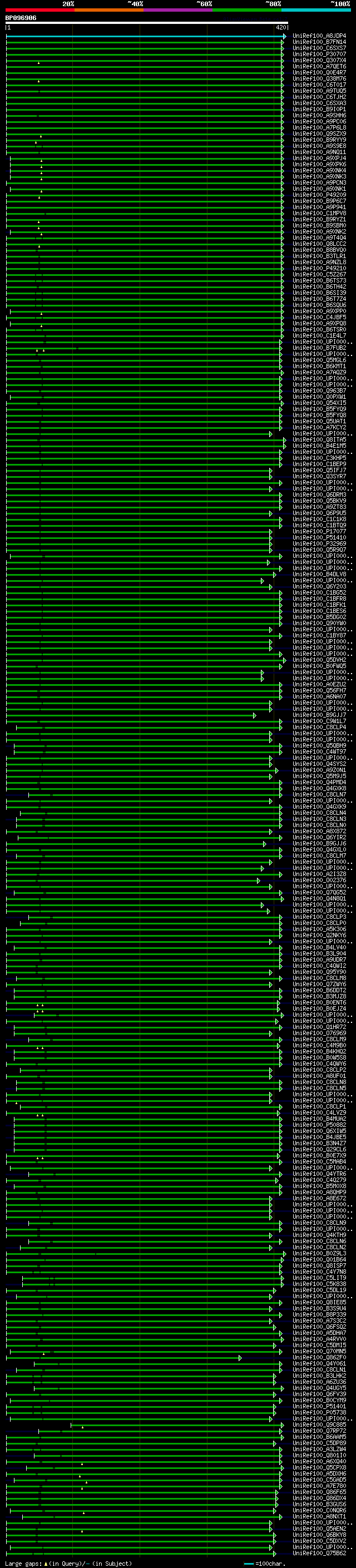
Task: Click label UniRef100_C4WT97
Action: point(319,752)
